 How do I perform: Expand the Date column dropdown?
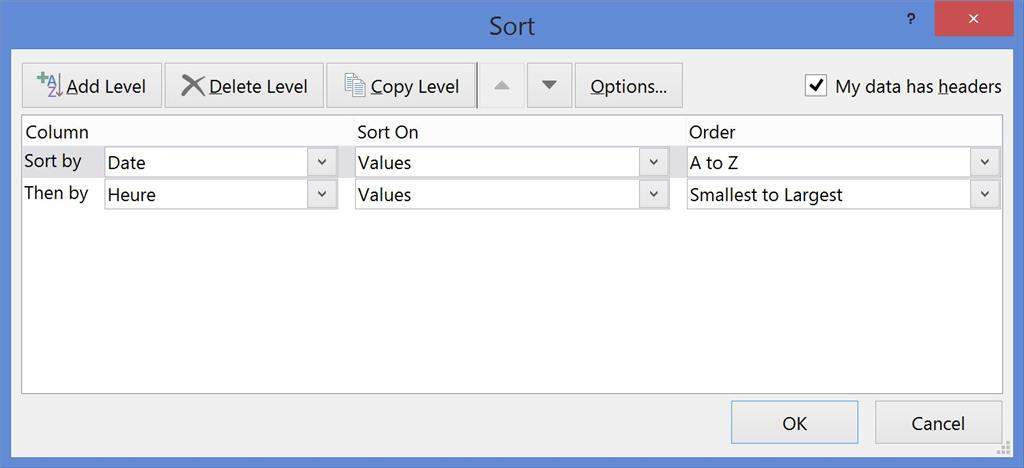(322, 162)
